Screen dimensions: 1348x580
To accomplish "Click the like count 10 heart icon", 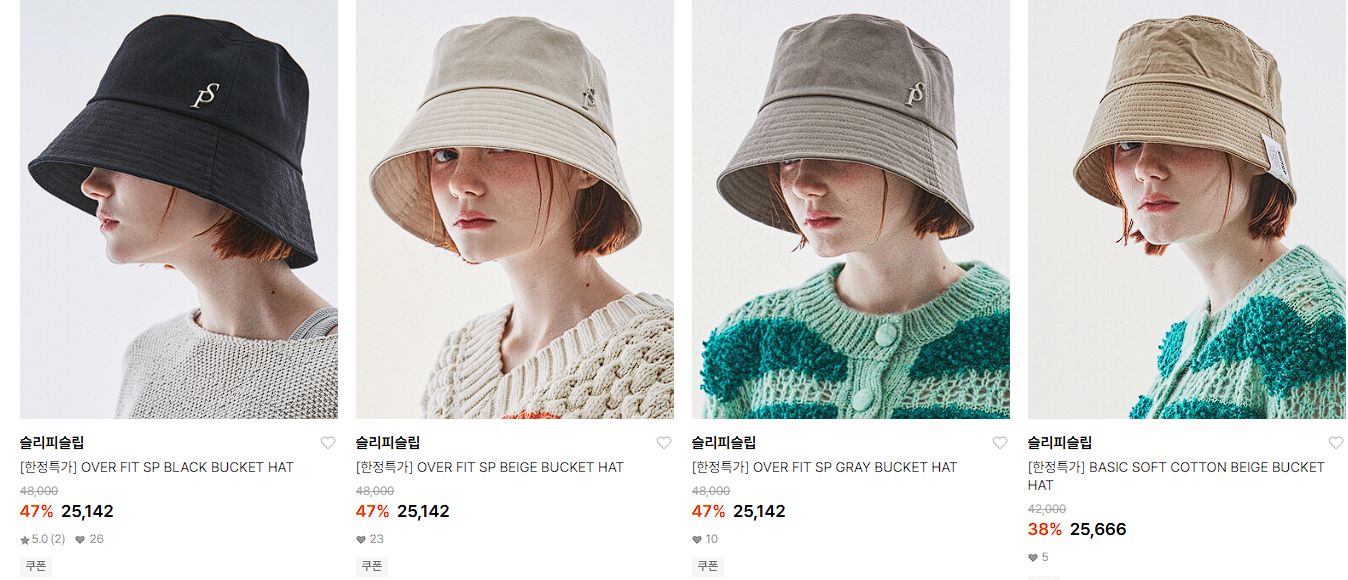I will [x=697, y=540].
